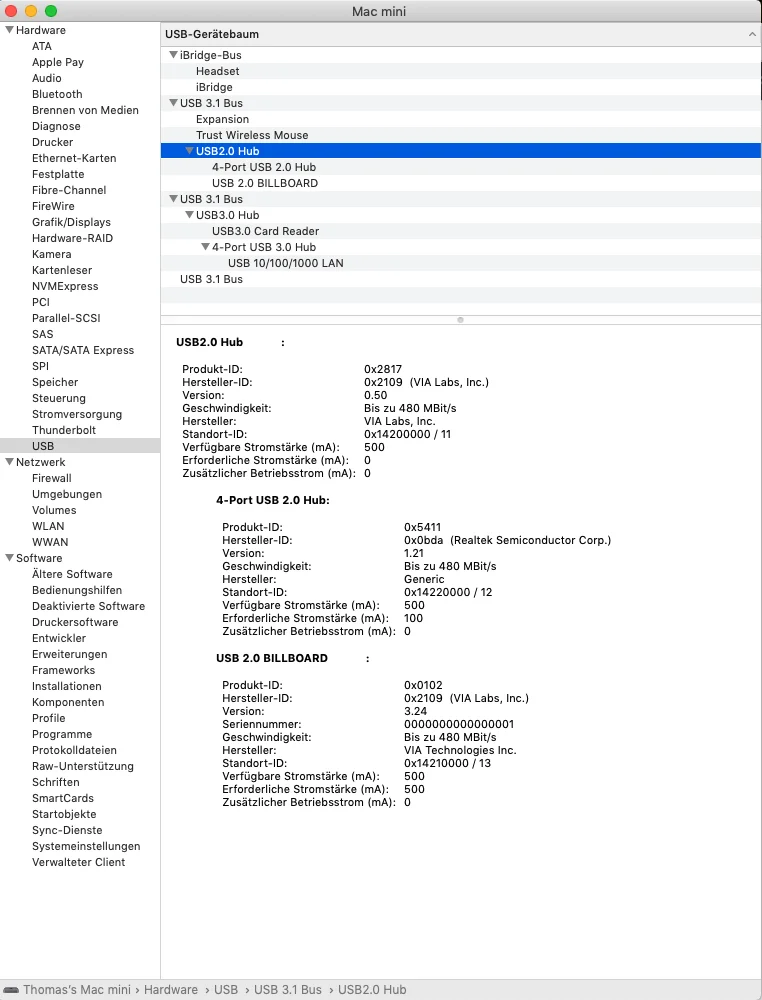The width and height of the screenshot is (762, 1000).
Task: Select PCI in the sidebar
Action: point(41,302)
